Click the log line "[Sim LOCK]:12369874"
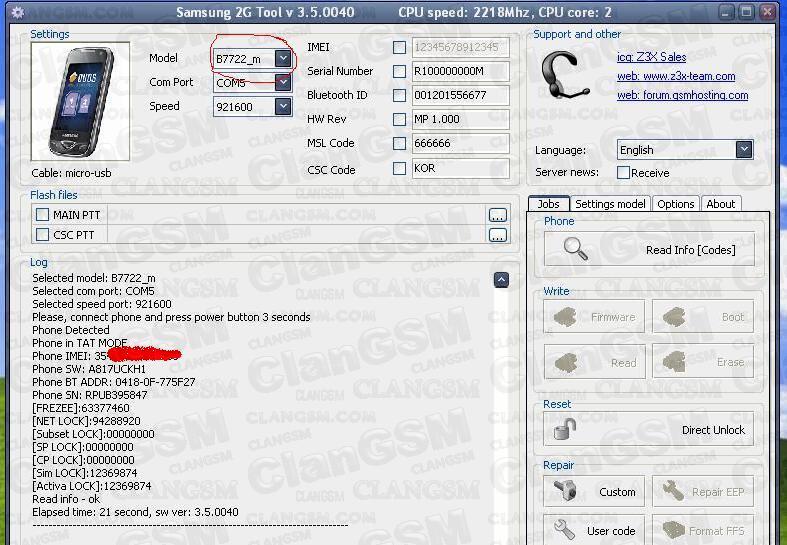The width and height of the screenshot is (787, 545). 85,473
